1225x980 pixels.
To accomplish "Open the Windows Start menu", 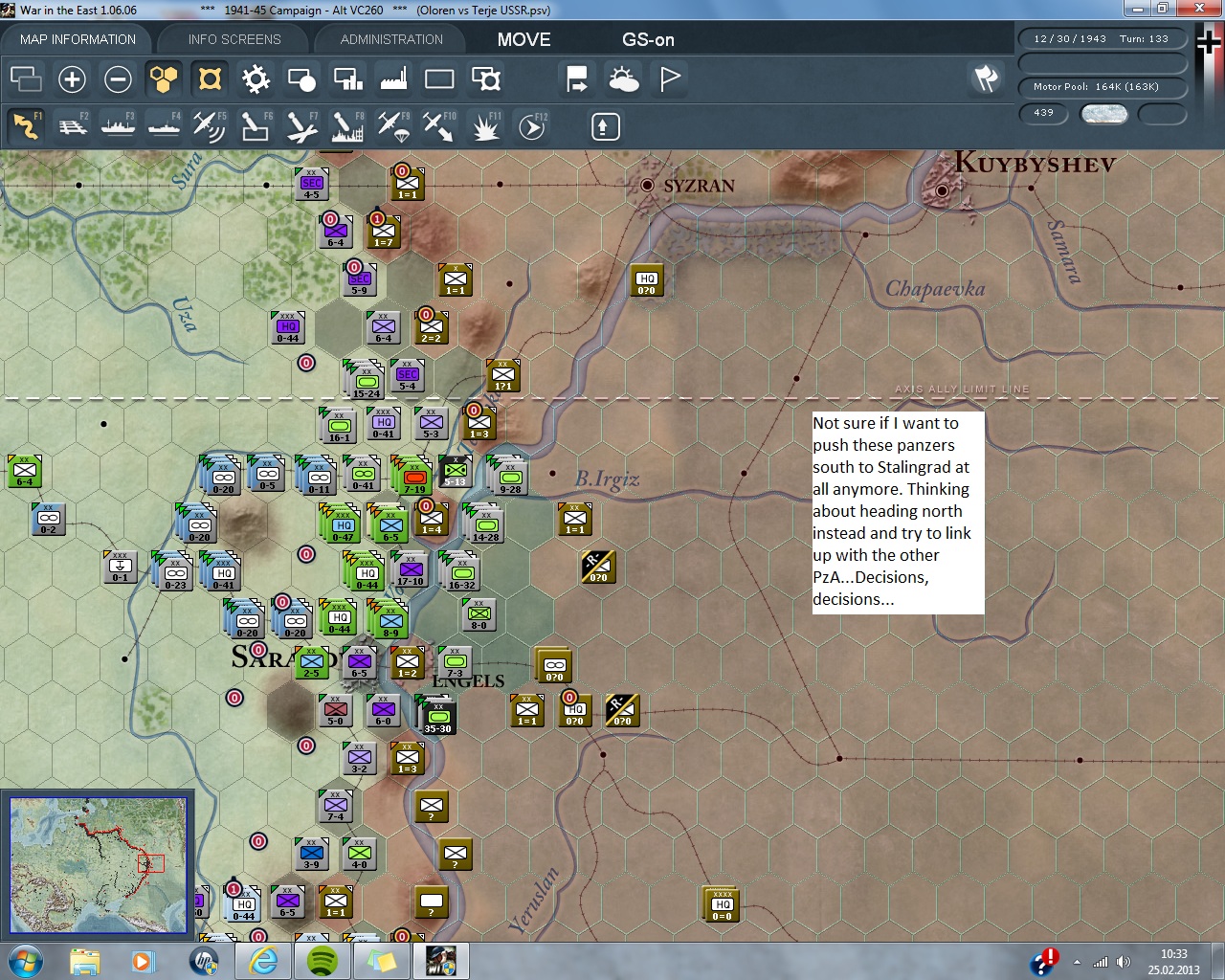I will point(24,961).
